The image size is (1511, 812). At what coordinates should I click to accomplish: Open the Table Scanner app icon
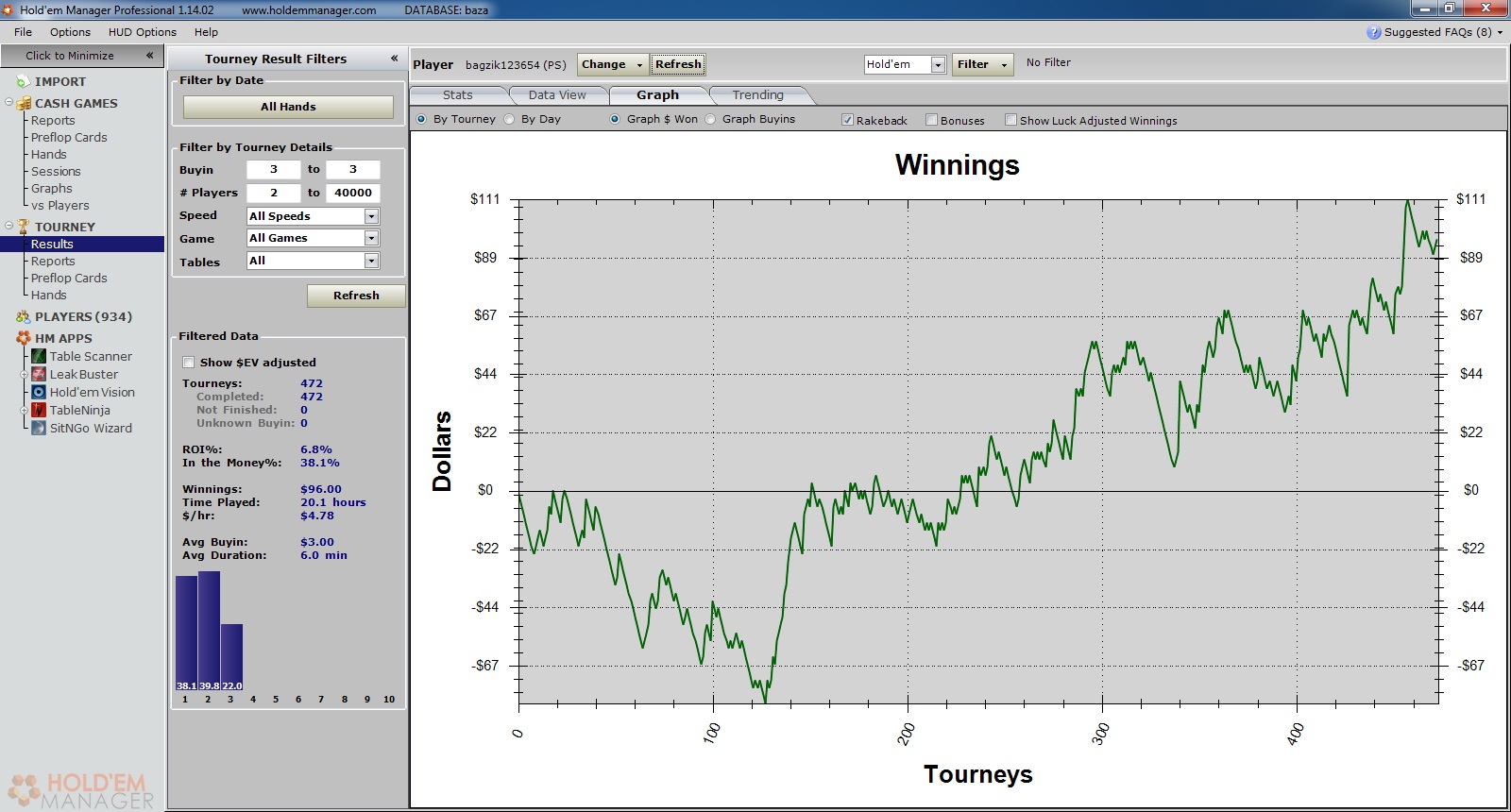pos(39,356)
